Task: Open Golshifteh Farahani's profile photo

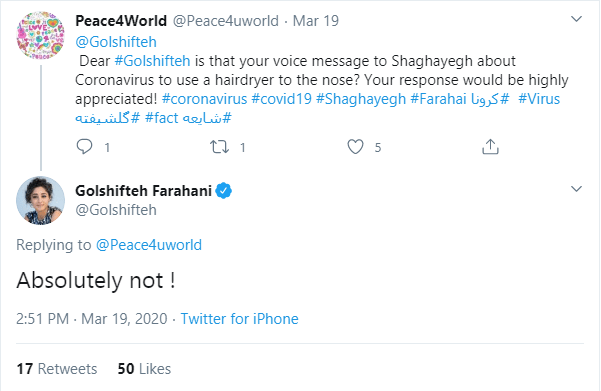Action: tap(40, 200)
